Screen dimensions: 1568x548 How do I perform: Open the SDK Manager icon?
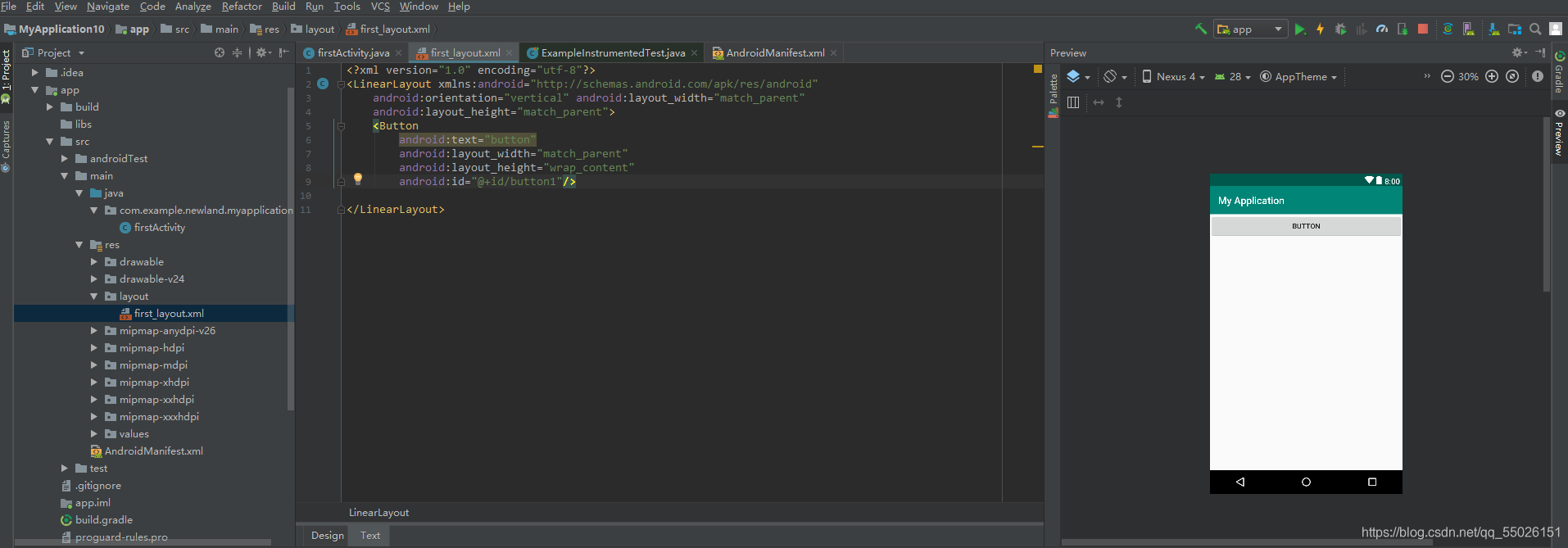[x=1494, y=29]
